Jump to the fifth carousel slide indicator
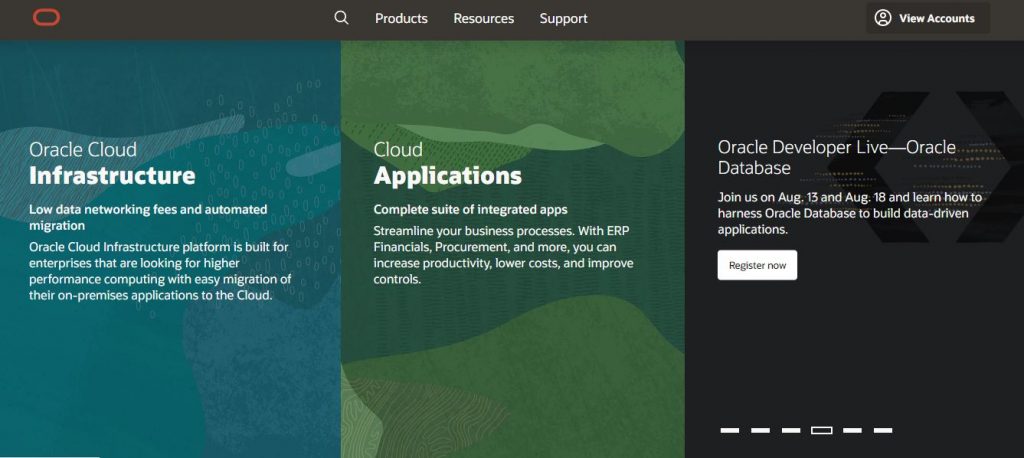Screen dimensions: 1024x458 (852, 430)
